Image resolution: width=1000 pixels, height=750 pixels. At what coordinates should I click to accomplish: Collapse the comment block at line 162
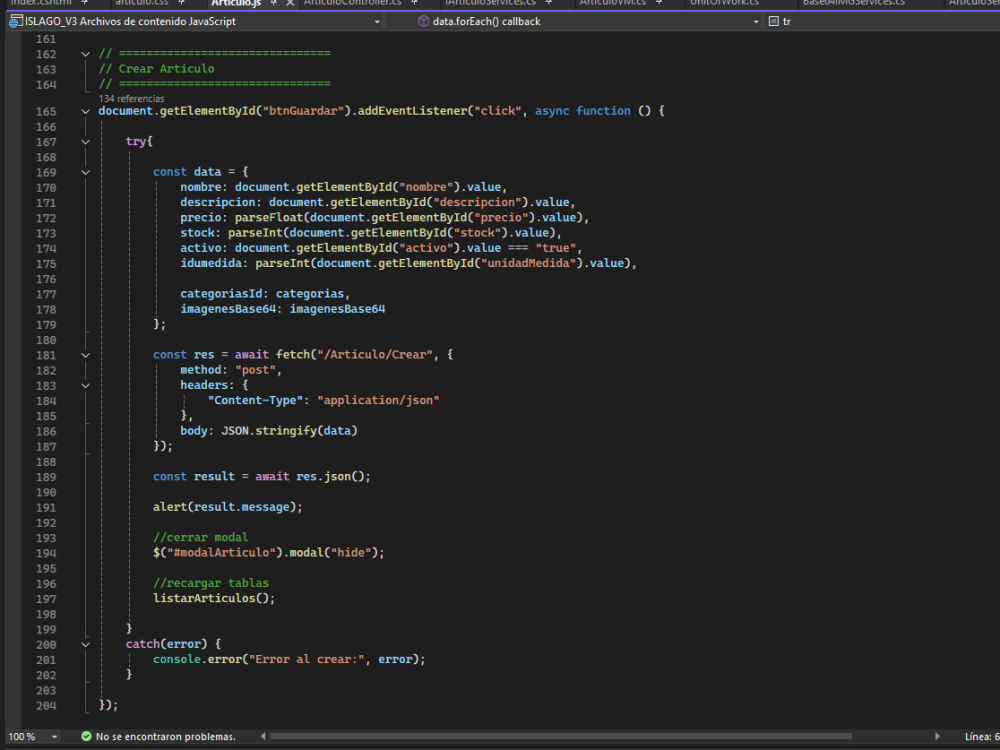(85, 54)
